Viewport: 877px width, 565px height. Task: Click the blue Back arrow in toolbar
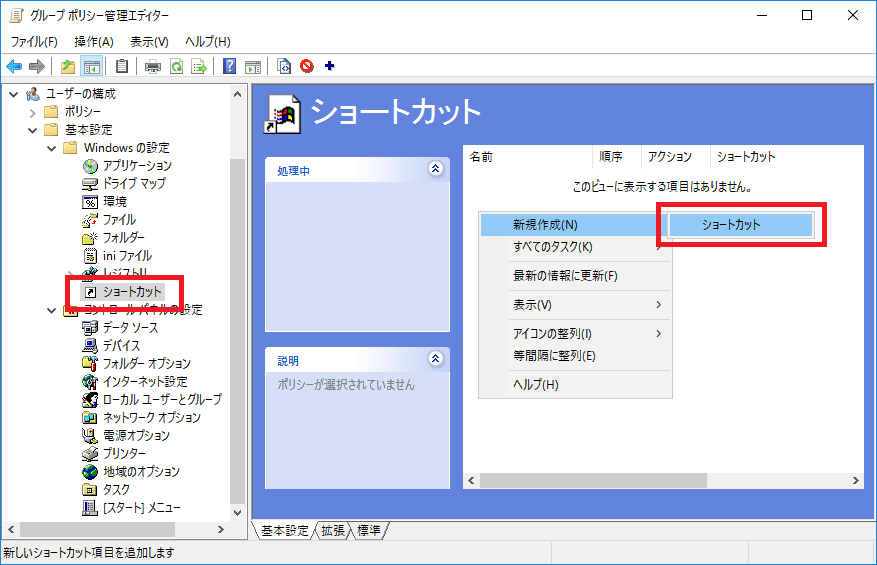point(14,67)
